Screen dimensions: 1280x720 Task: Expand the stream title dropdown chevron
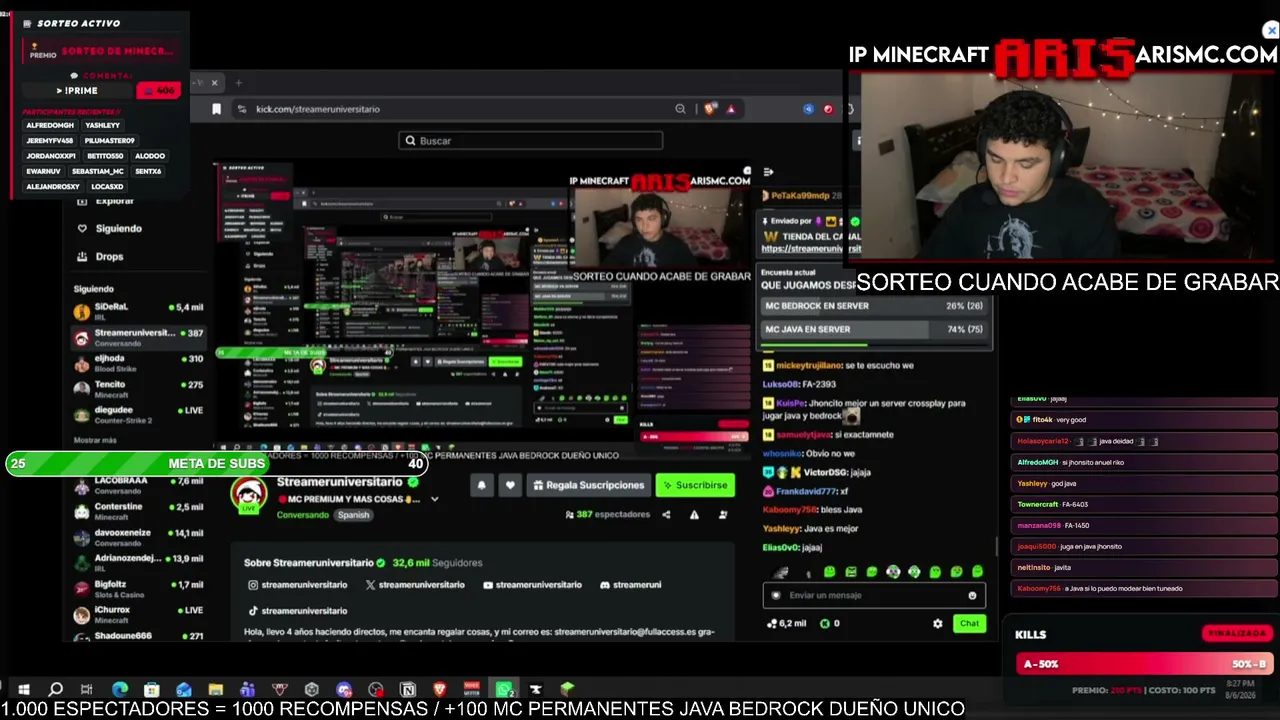coord(434,499)
